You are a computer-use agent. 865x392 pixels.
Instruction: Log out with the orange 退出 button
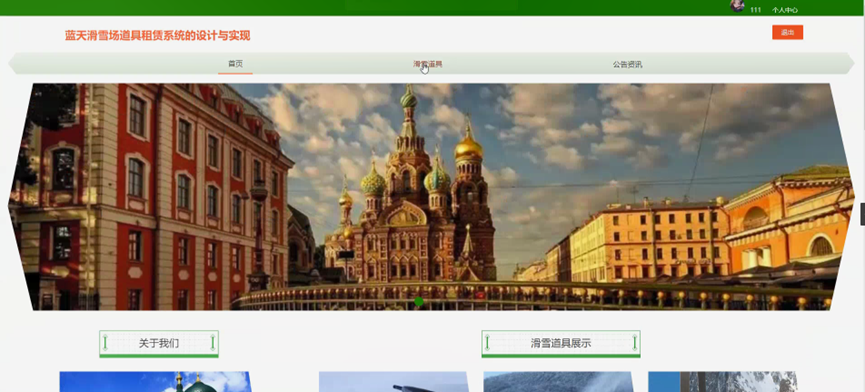pyautogui.click(x=787, y=33)
